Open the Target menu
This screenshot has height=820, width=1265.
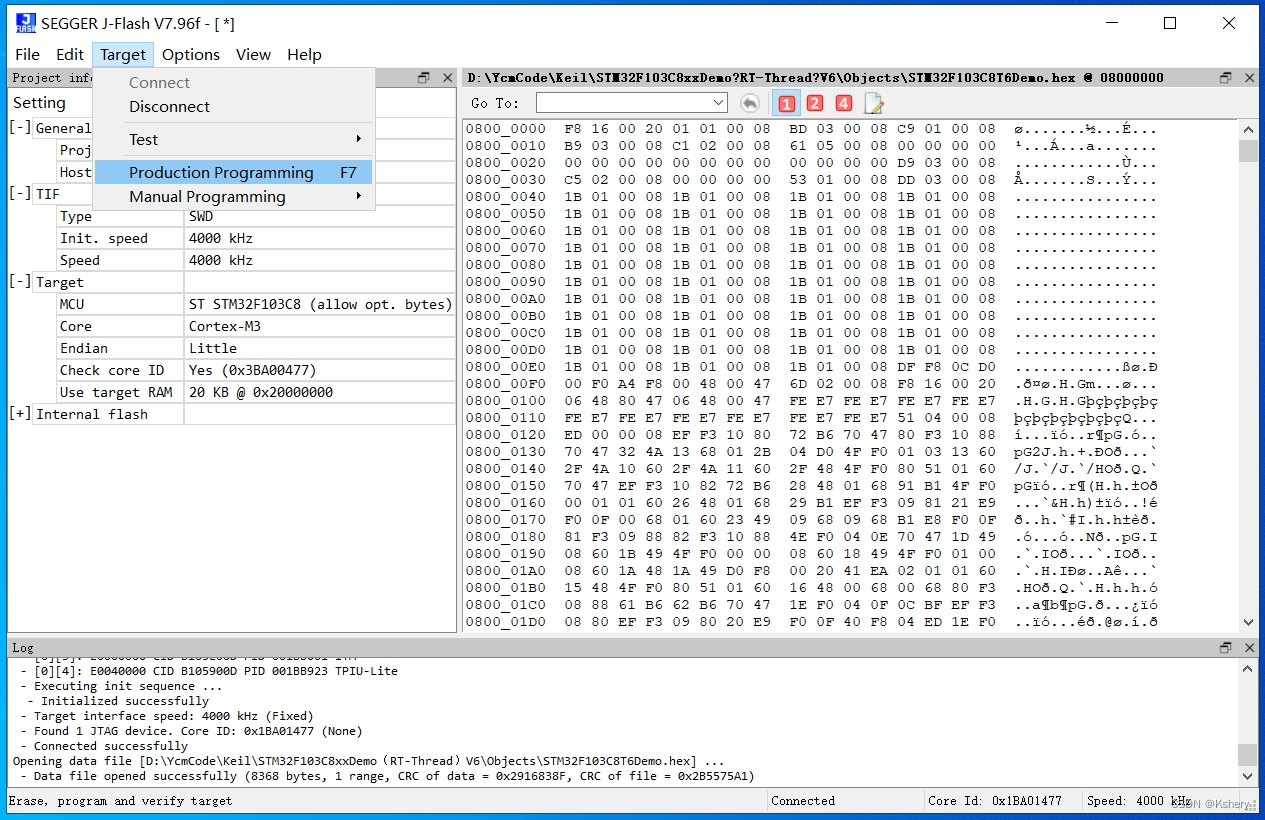coord(123,55)
